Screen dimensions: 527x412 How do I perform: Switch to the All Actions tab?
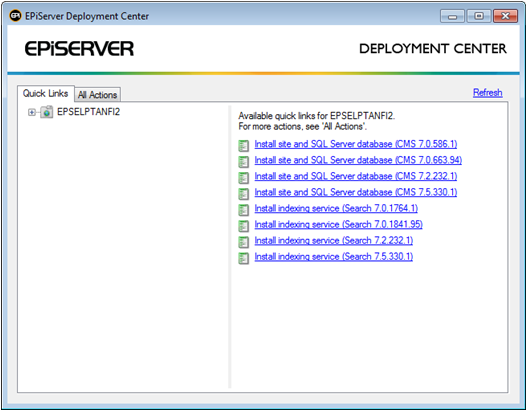click(97, 95)
